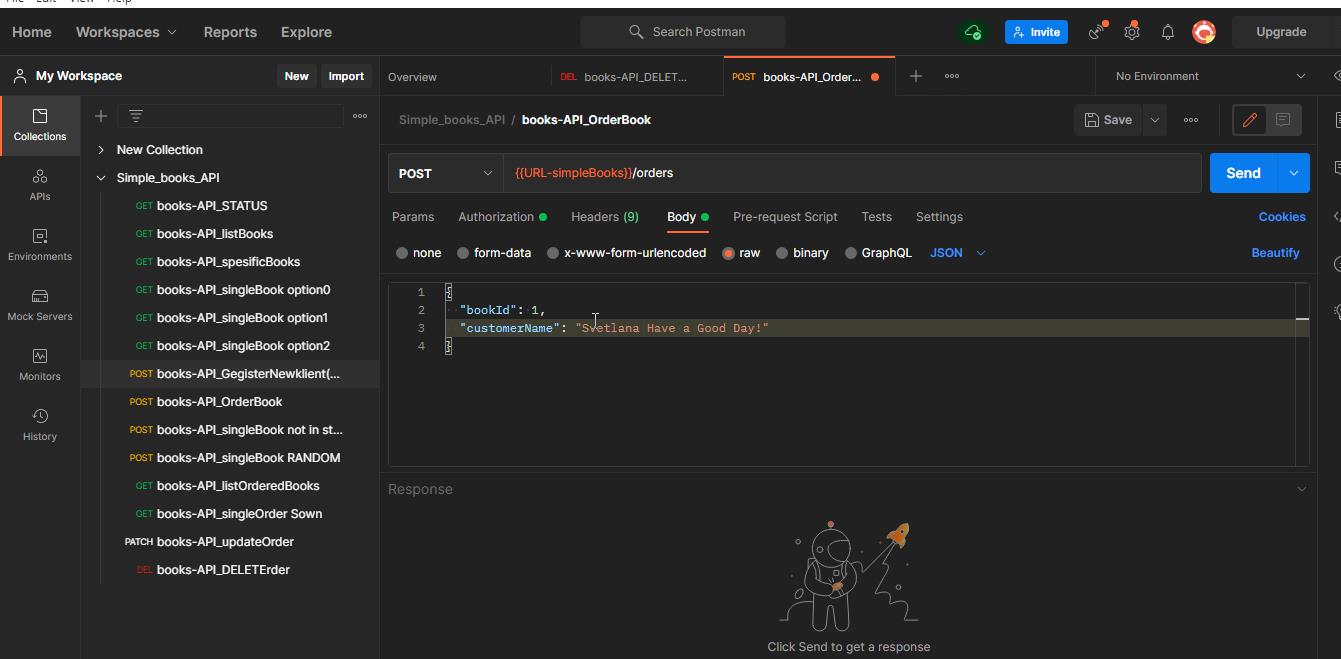
Task: Open the Send button dropdown arrow
Action: pyautogui.click(x=1293, y=173)
